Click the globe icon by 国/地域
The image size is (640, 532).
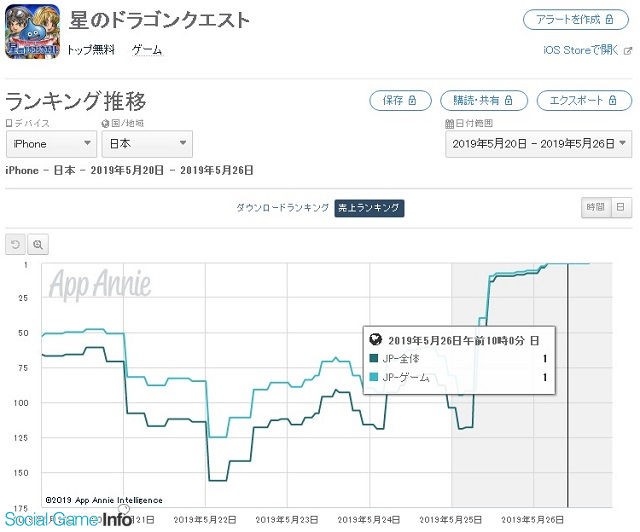coord(106,123)
